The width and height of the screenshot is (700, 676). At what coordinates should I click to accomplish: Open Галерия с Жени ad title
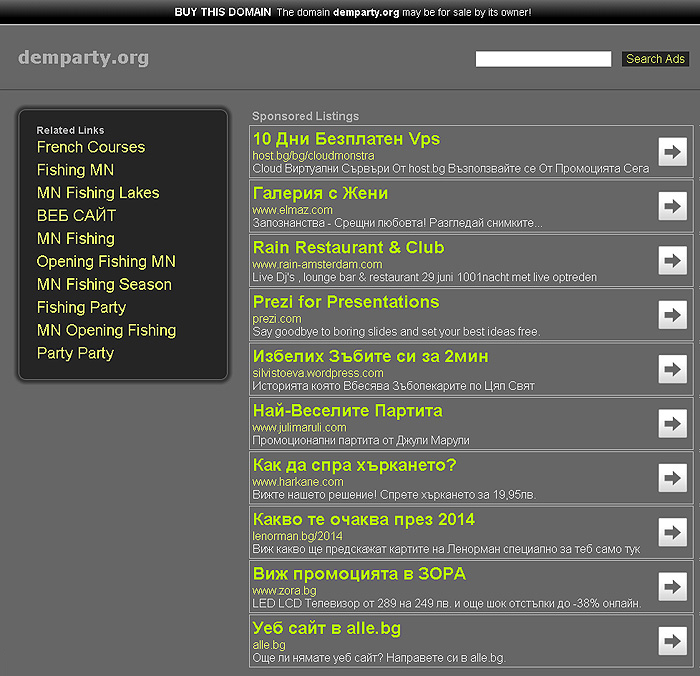point(320,193)
